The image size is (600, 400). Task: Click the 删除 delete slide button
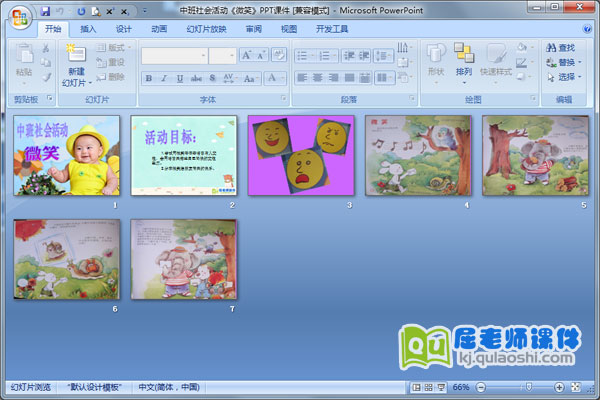[x=111, y=77]
